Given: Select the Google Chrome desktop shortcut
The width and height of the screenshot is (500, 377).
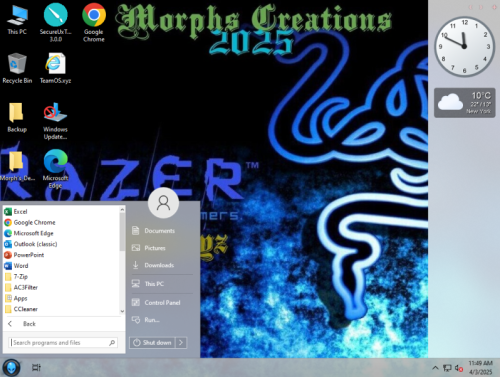Looking at the screenshot, I should 94,22.
